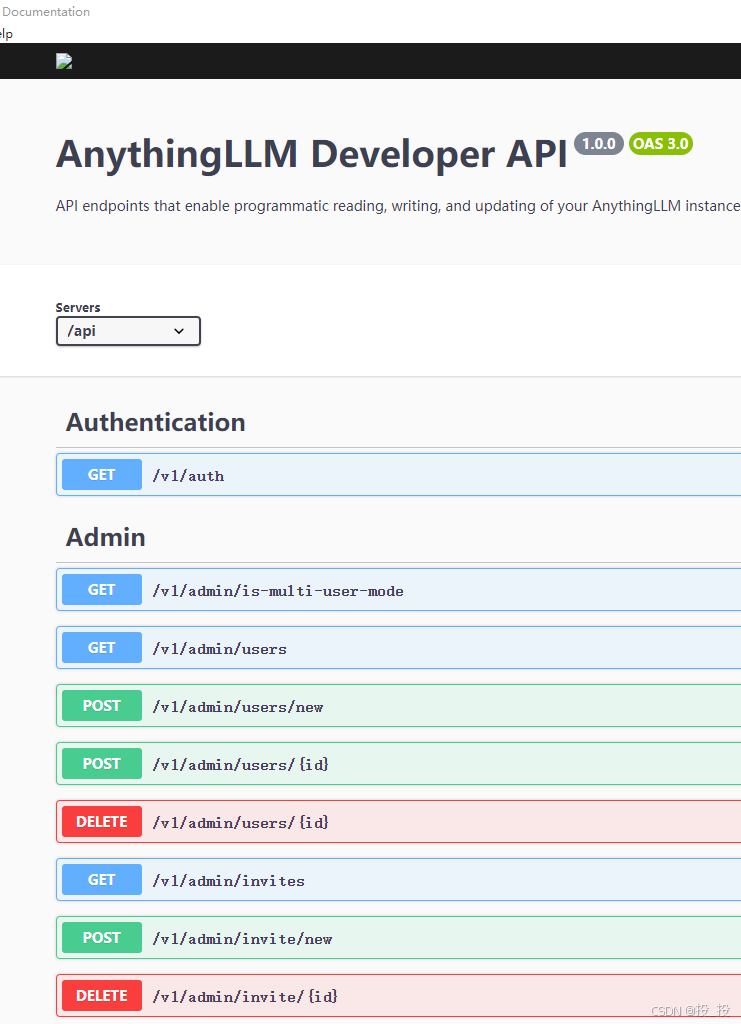Collapse the Authentication section heading

tap(155, 423)
